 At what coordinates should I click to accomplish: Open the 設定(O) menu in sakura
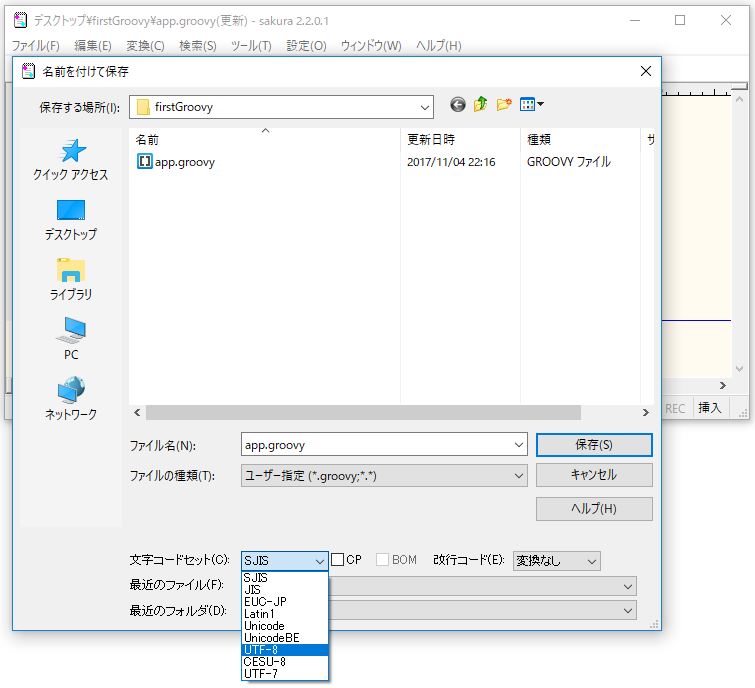pyautogui.click(x=306, y=46)
